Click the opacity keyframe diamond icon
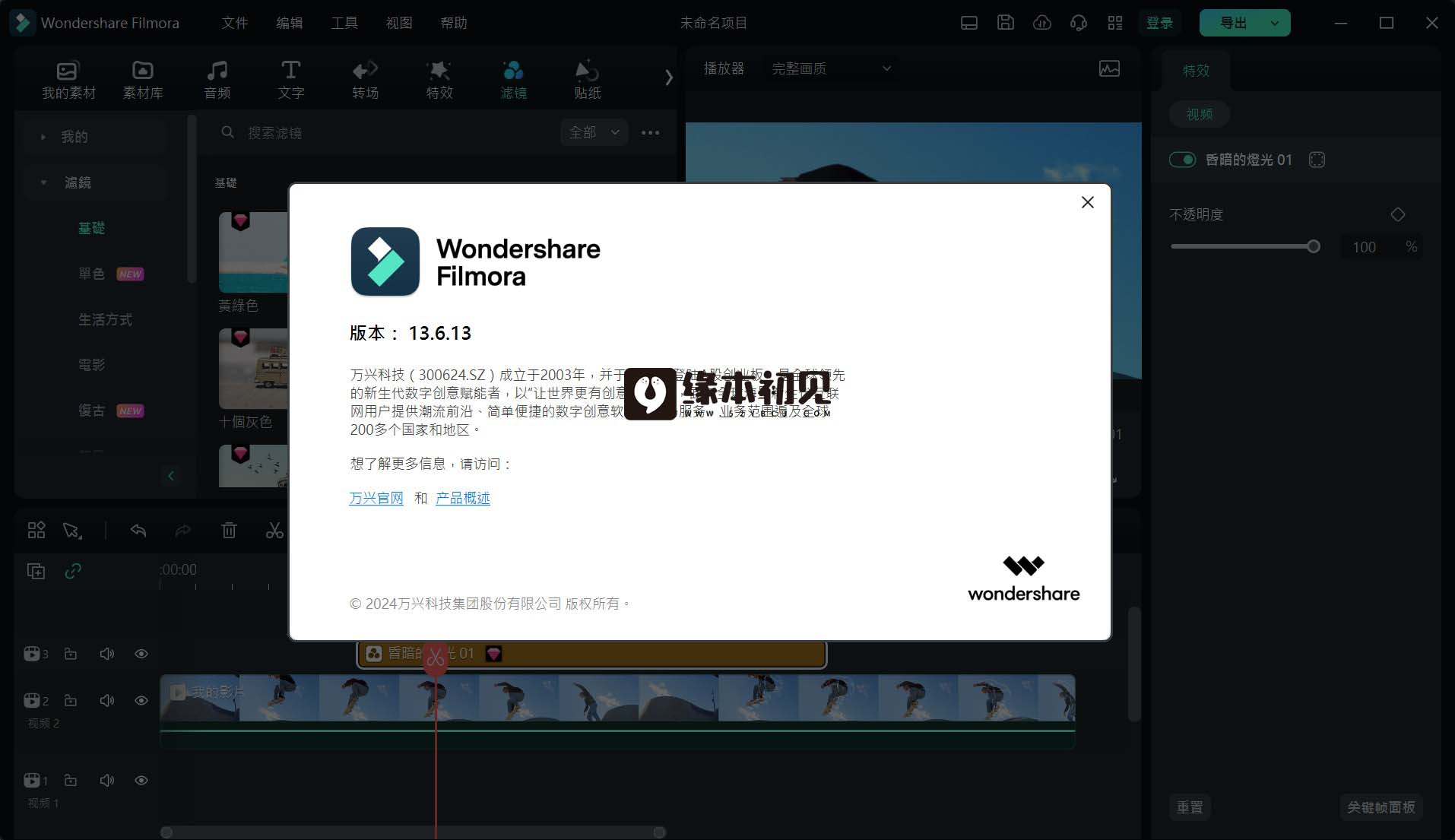1455x840 pixels. tap(1397, 215)
